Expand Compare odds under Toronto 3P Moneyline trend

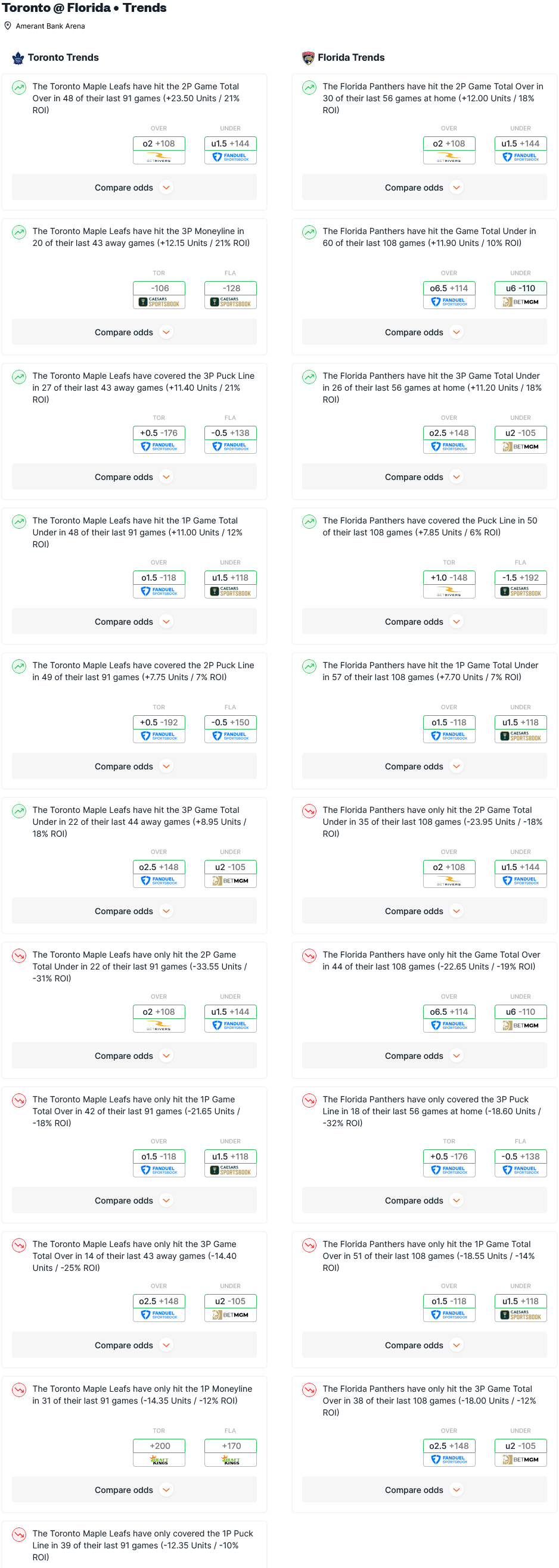(x=134, y=332)
